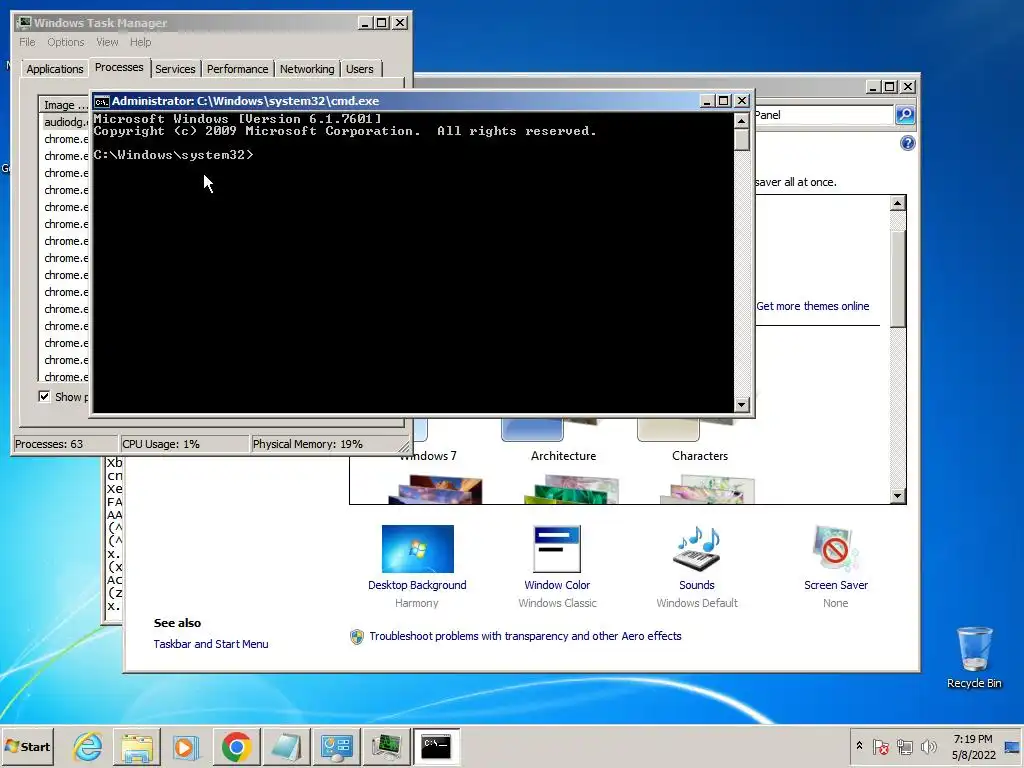Switch to the Networking tab

(307, 69)
